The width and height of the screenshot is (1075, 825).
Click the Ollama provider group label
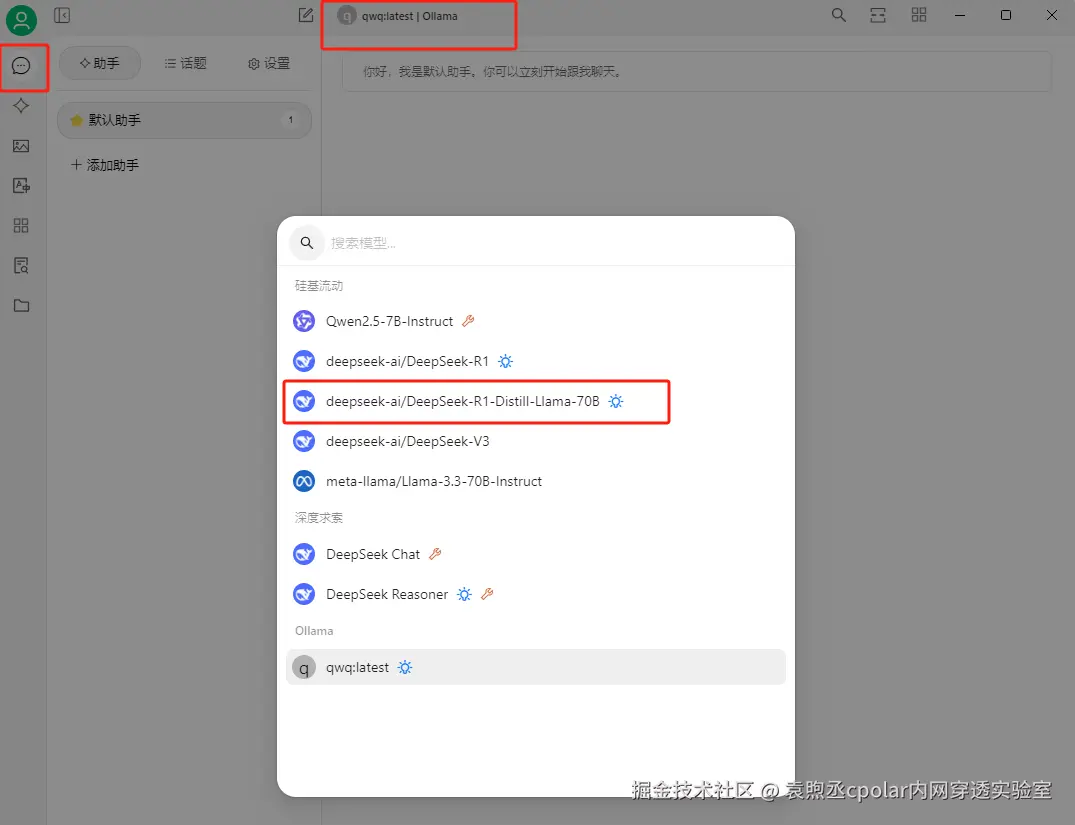[314, 631]
